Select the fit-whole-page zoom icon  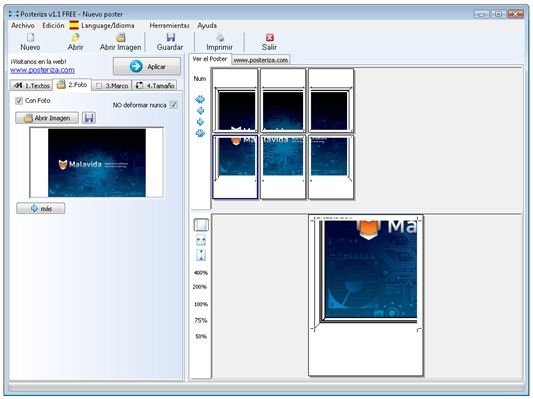[x=201, y=225]
